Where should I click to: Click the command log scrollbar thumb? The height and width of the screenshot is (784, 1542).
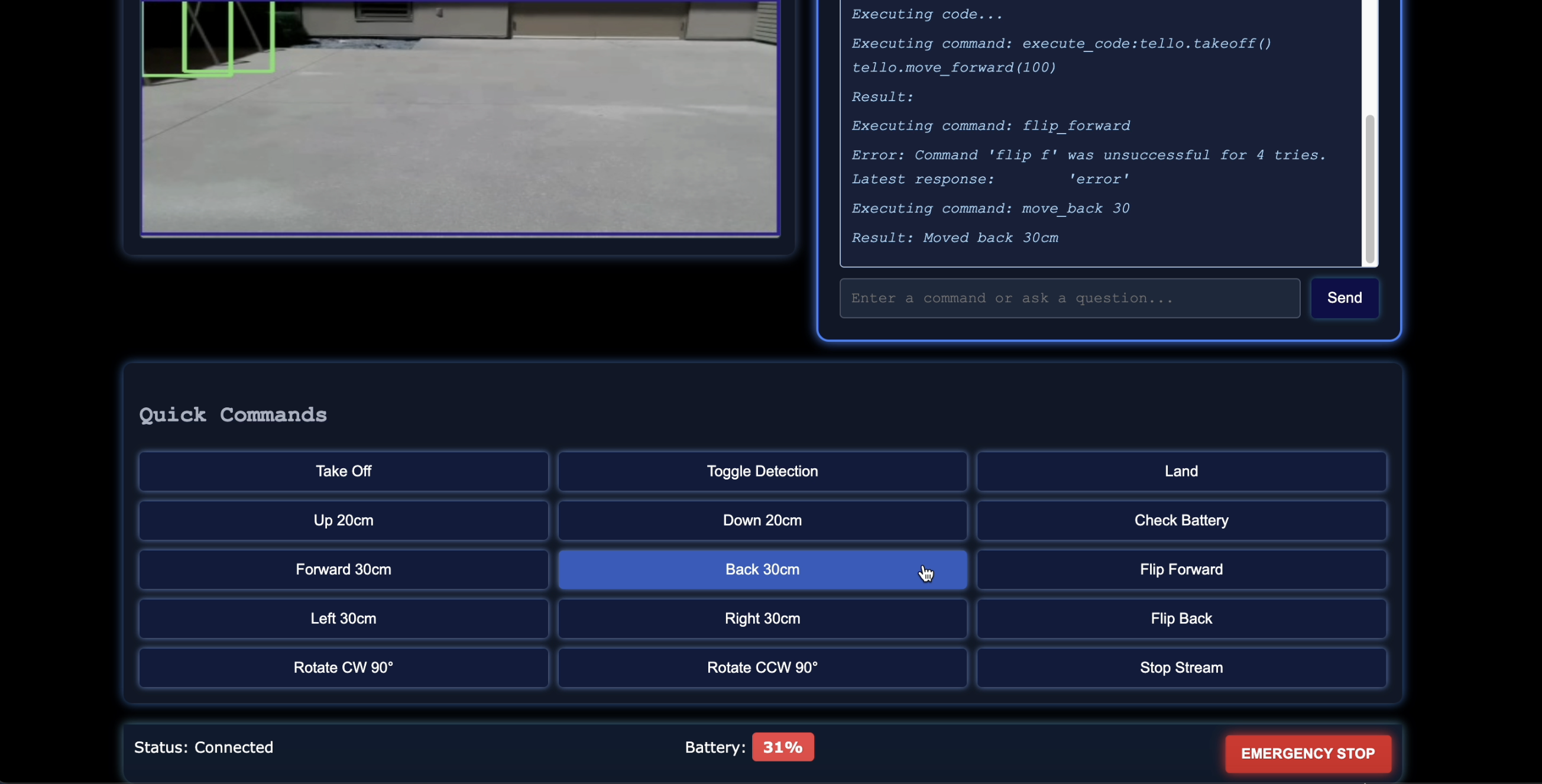(1369, 189)
